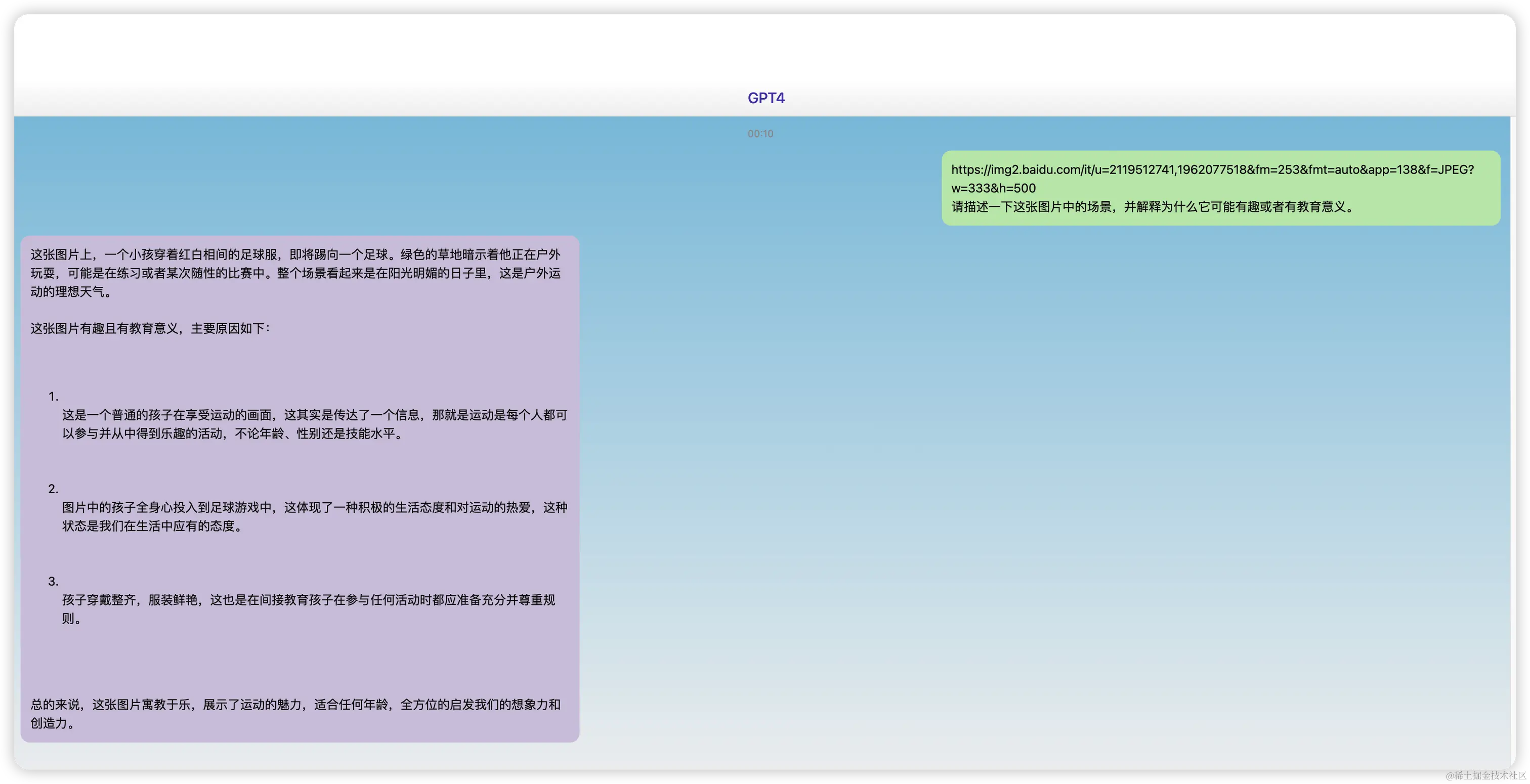Click the 稀土掘金技术社区 watermark

[1485, 774]
